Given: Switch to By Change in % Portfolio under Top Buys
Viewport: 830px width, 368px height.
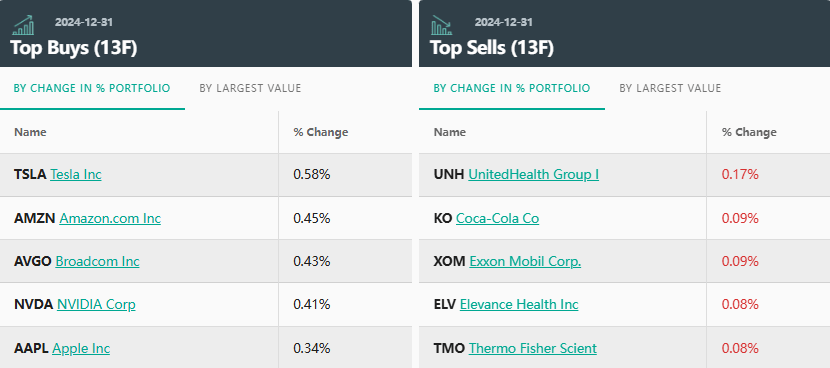Looking at the screenshot, I should [92, 88].
